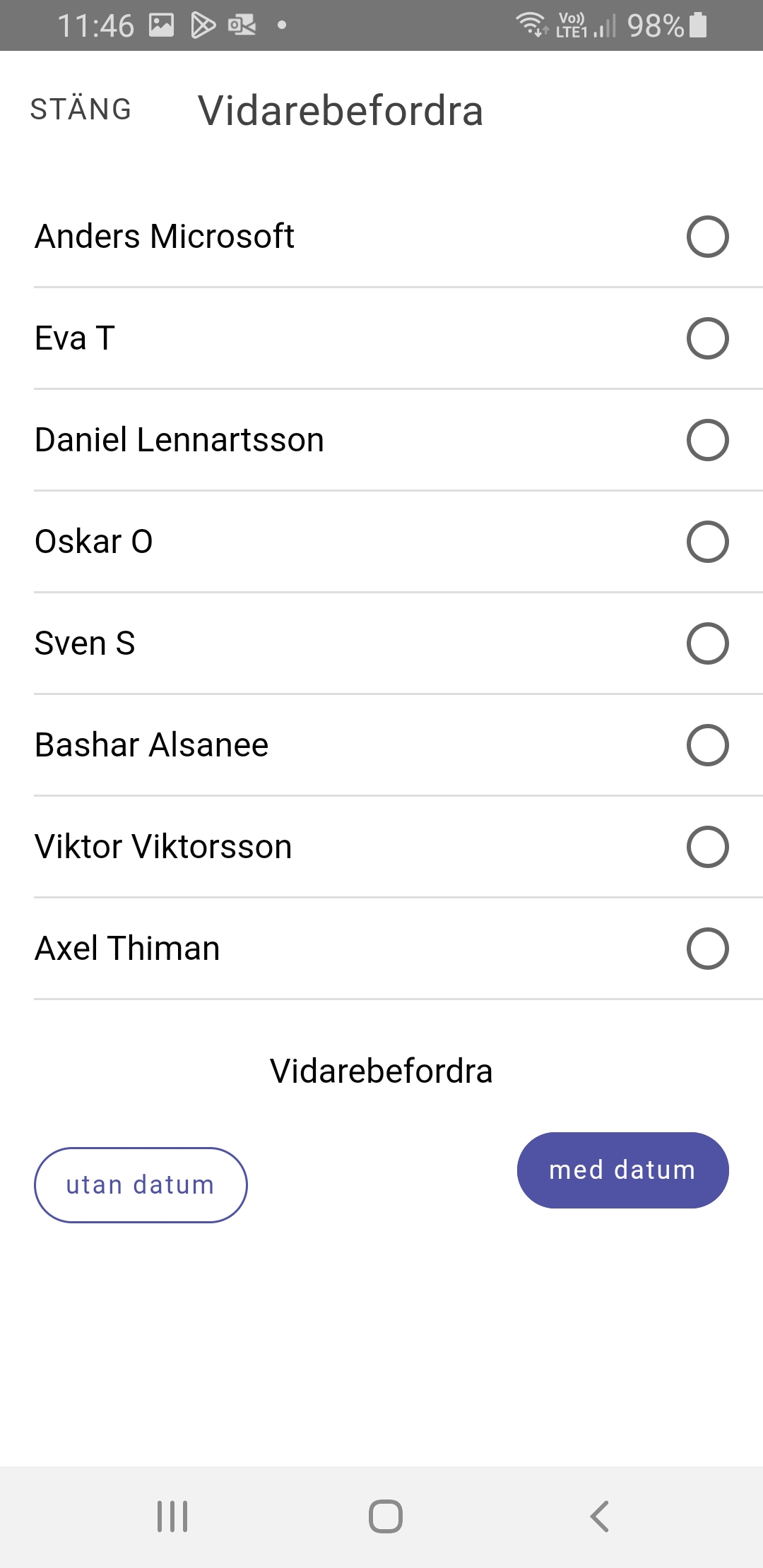Tap the Play Store notification icon
The image size is (763, 1568).
click(x=203, y=25)
